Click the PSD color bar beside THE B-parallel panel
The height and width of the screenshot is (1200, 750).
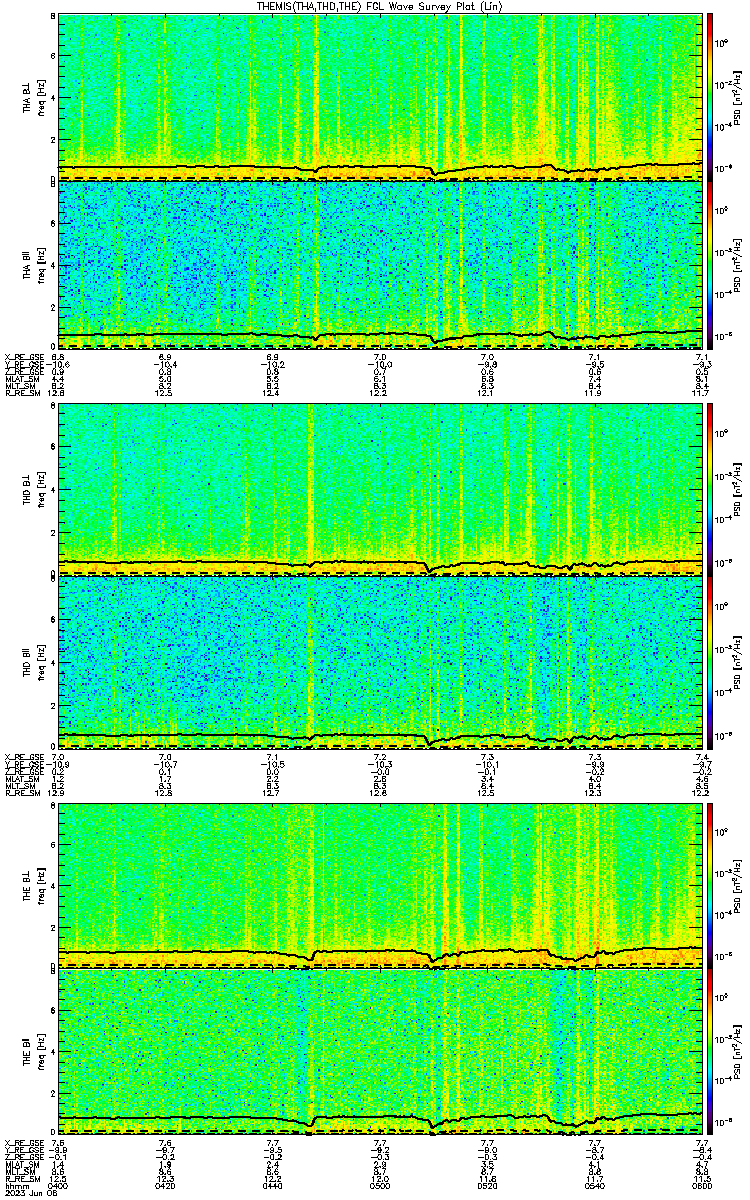[711, 1052]
